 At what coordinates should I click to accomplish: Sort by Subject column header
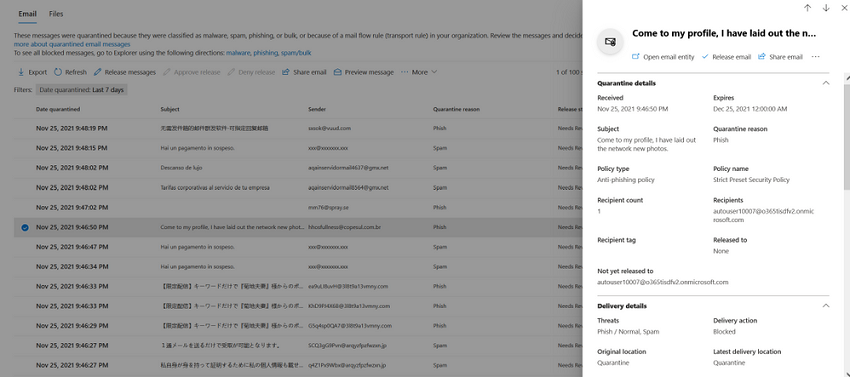(170, 109)
